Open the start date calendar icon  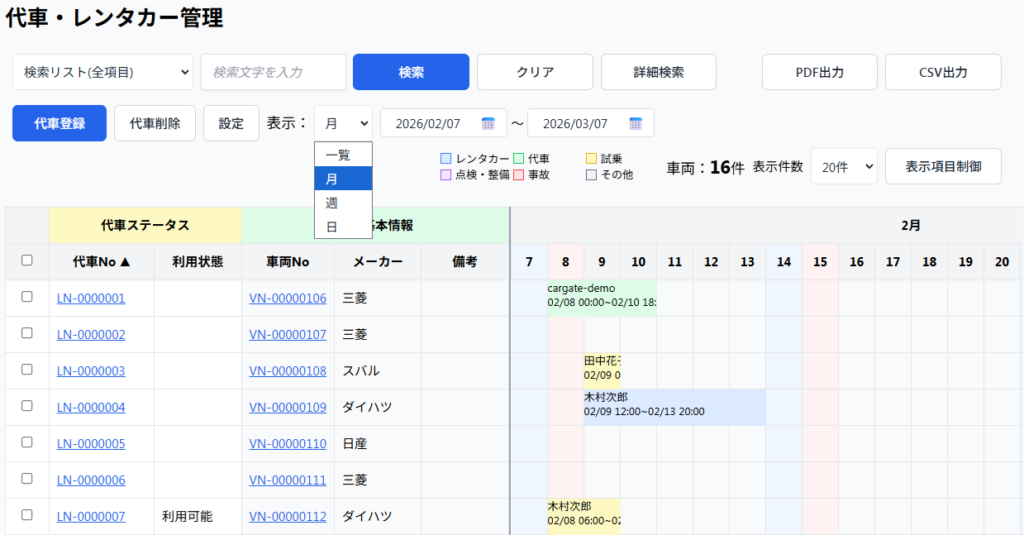(x=488, y=124)
